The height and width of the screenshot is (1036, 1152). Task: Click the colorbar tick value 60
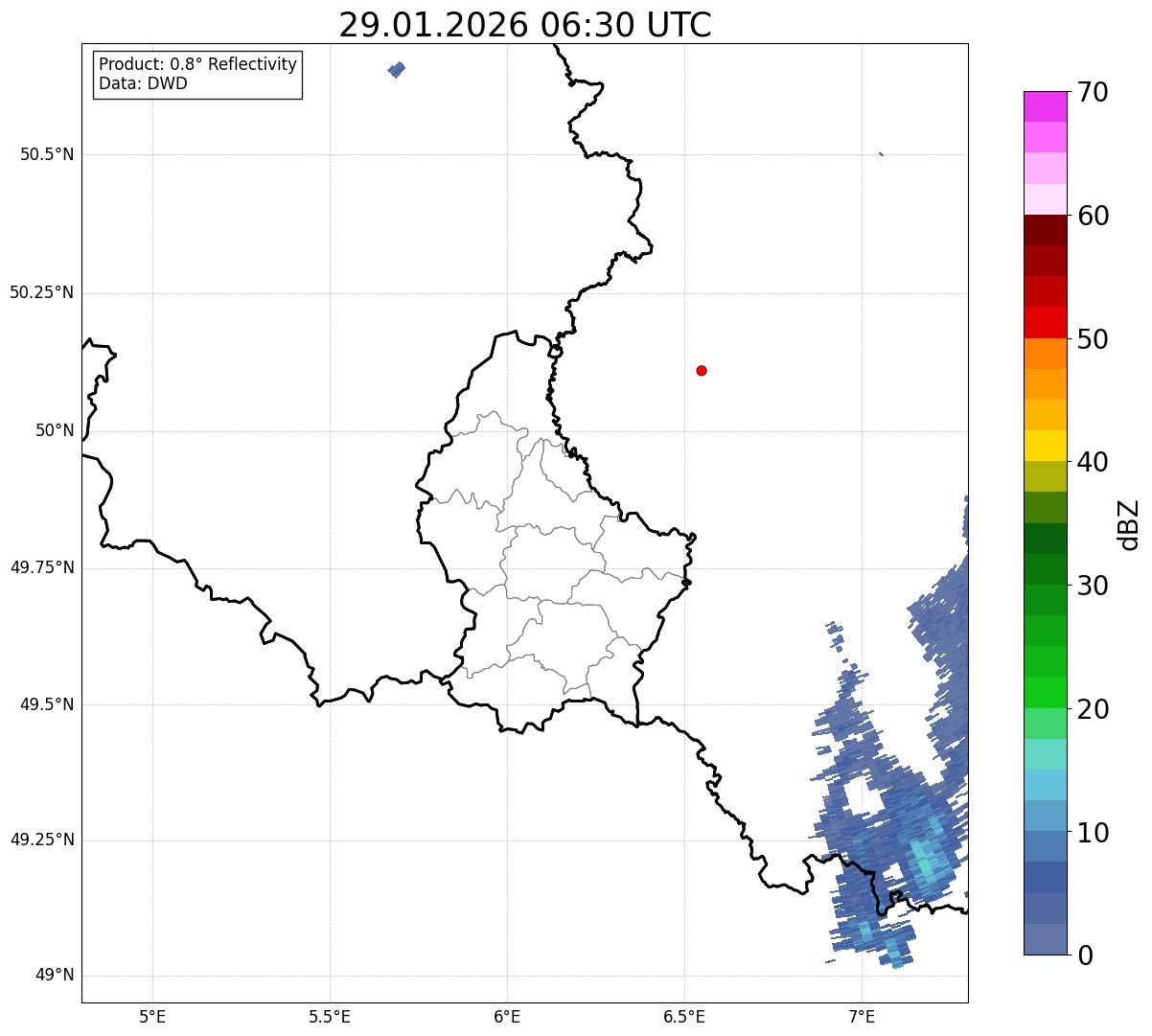click(1094, 216)
